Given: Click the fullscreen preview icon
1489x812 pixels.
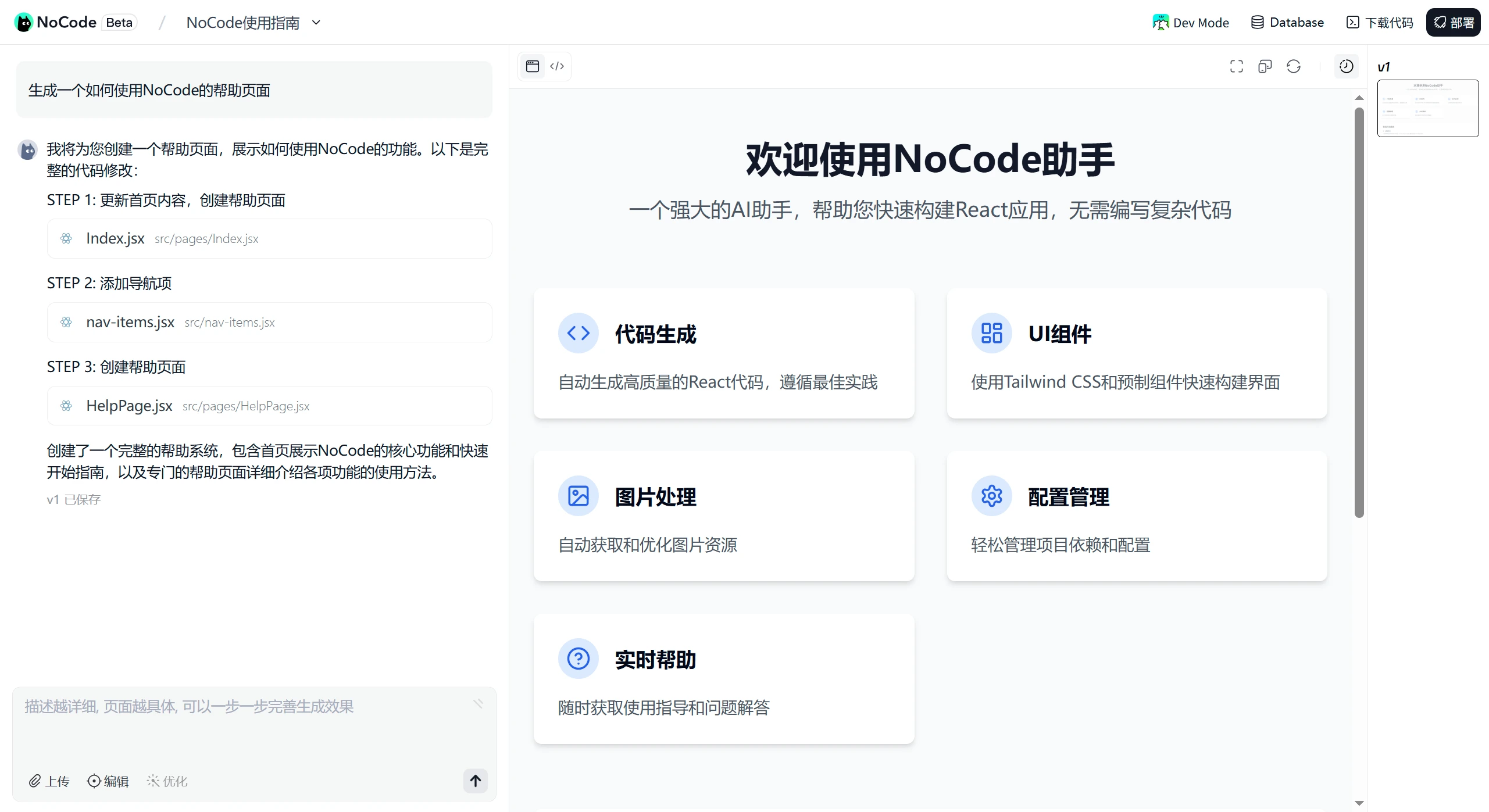Looking at the screenshot, I should 1236,66.
